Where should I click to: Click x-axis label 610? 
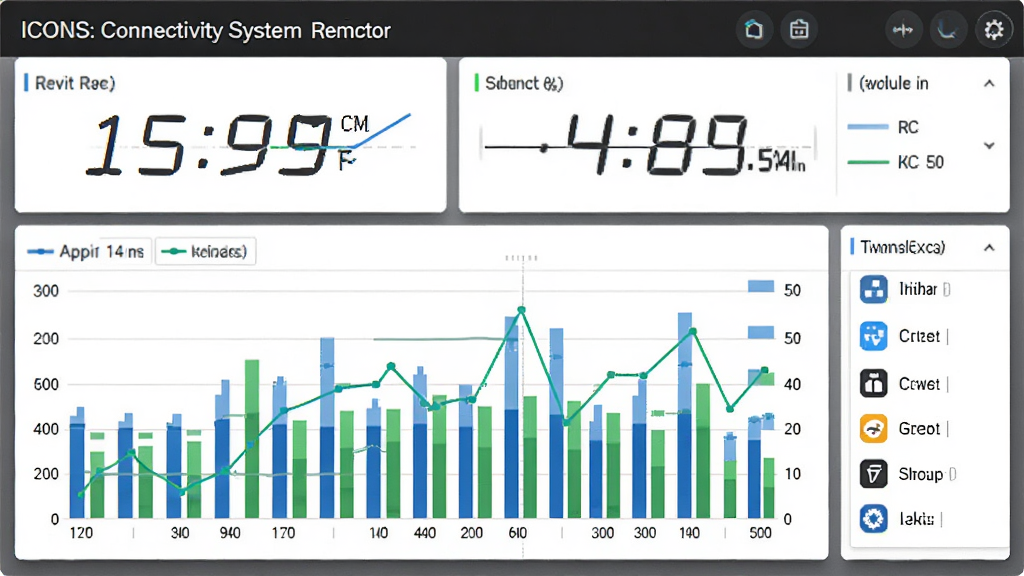click(517, 533)
